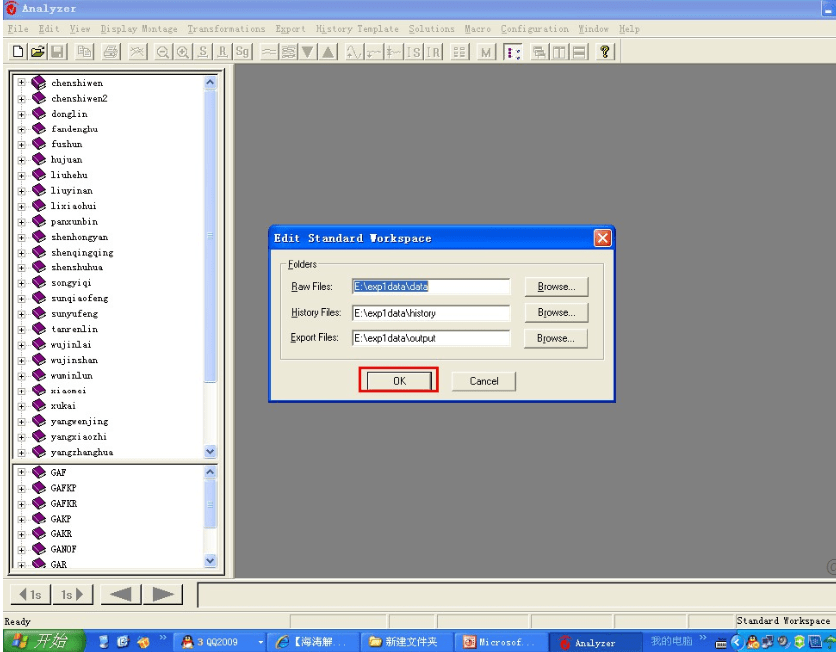Screen dimensions: 836x652
Task: Click the Export Files path field
Action: (430, 339)
